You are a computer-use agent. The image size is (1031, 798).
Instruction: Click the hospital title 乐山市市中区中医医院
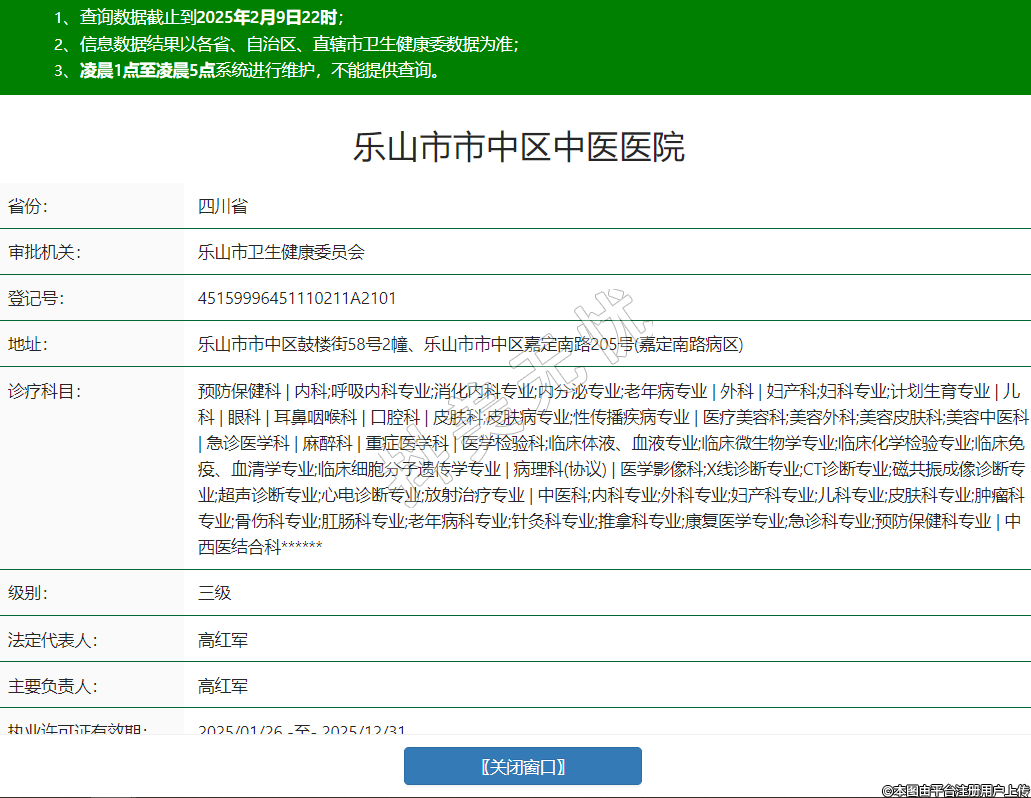pos(518,148)
